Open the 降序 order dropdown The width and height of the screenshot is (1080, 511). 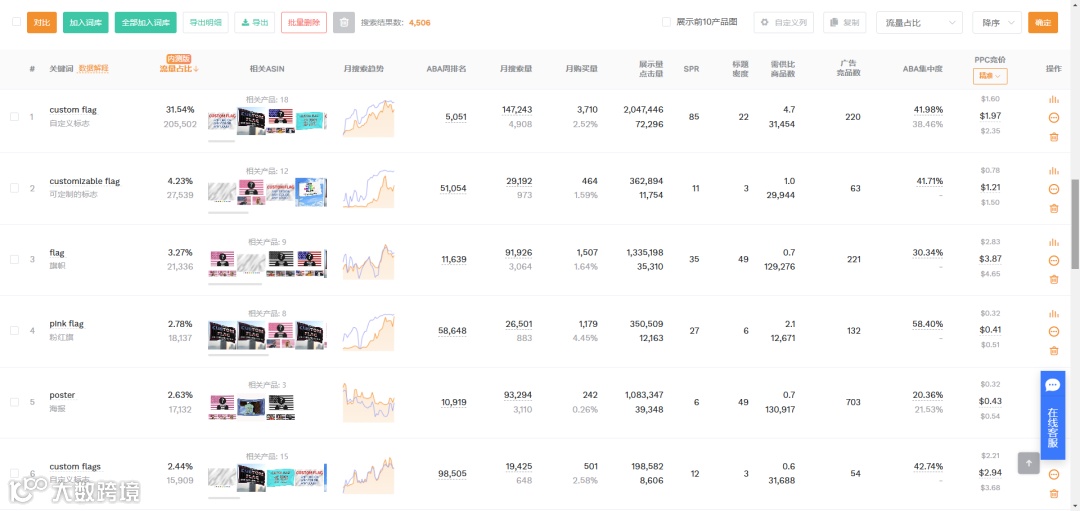point(997,23)
